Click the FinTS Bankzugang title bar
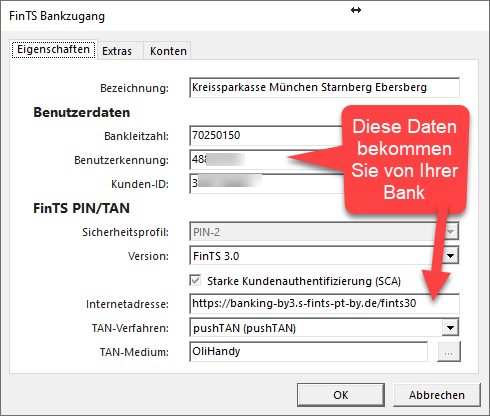This screenshot has height=416, width=490. click(245, 16)
